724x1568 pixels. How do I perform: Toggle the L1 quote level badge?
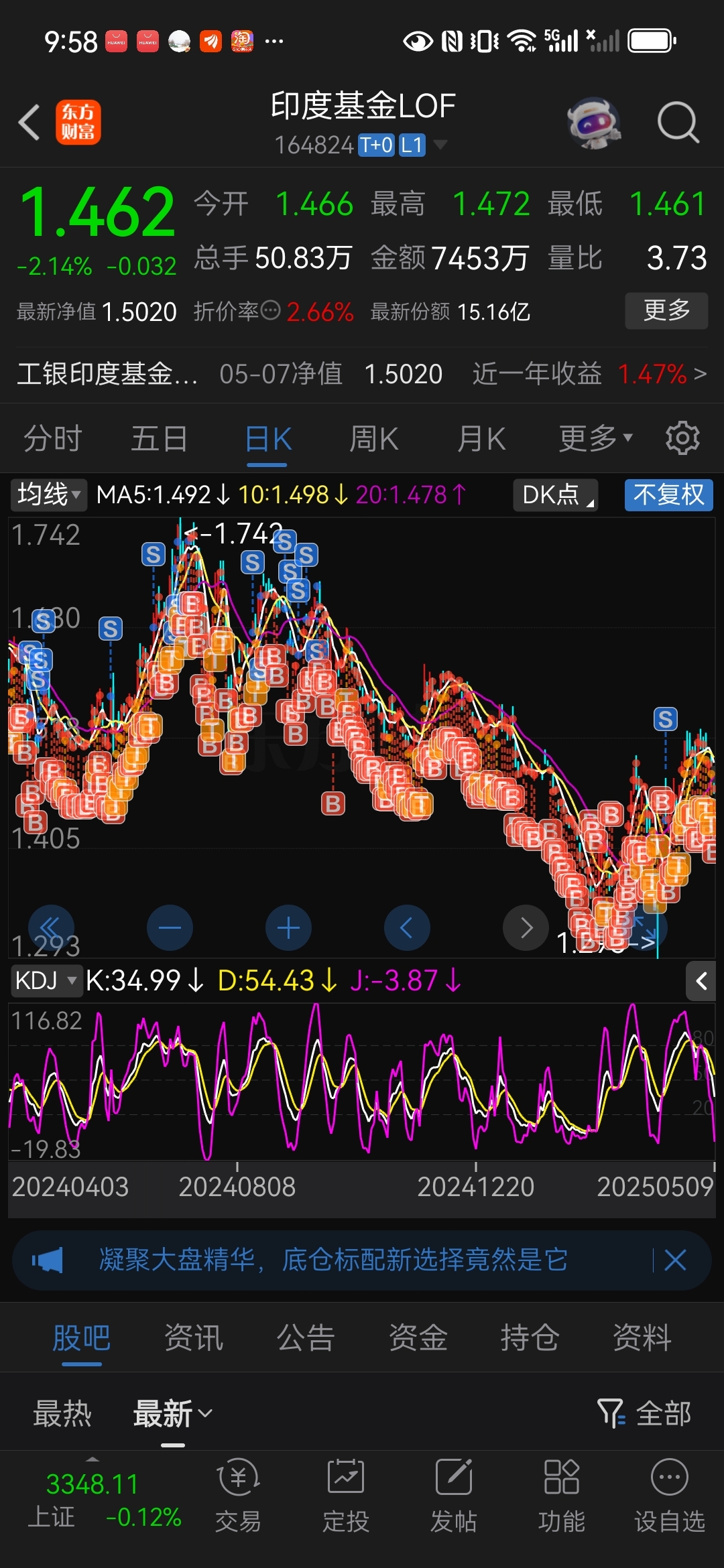[x=412, y=145]
